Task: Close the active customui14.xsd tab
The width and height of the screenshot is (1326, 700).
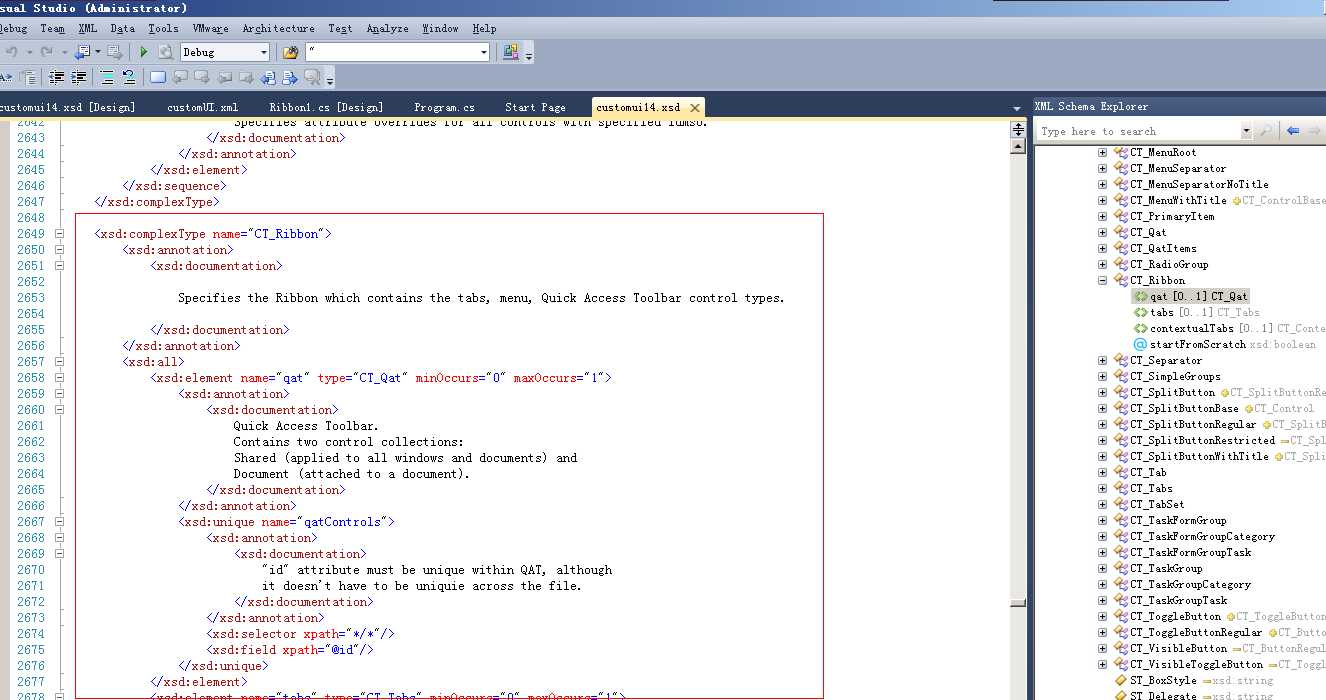Action: click(x=694, y=107)
